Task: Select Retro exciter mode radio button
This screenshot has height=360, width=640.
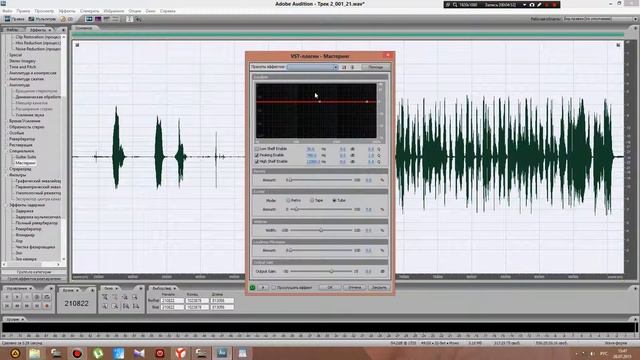Action: click(x=288, y=200)
